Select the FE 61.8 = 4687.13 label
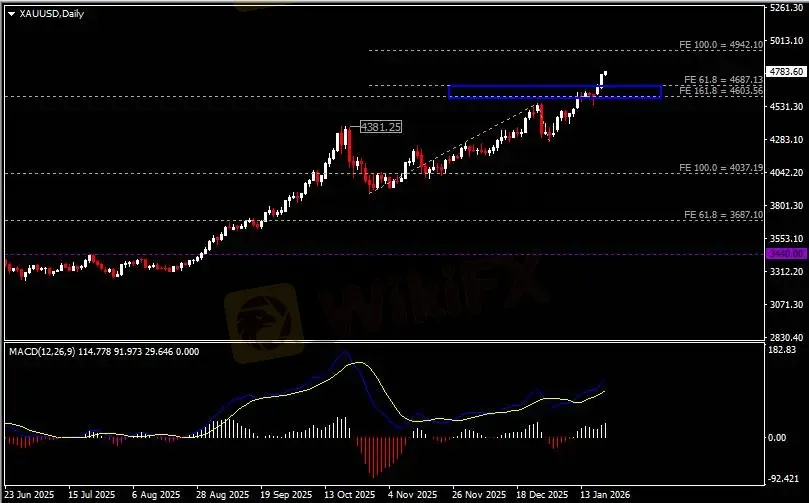Screen dimensions: 809x503 [x=723, y=79]
